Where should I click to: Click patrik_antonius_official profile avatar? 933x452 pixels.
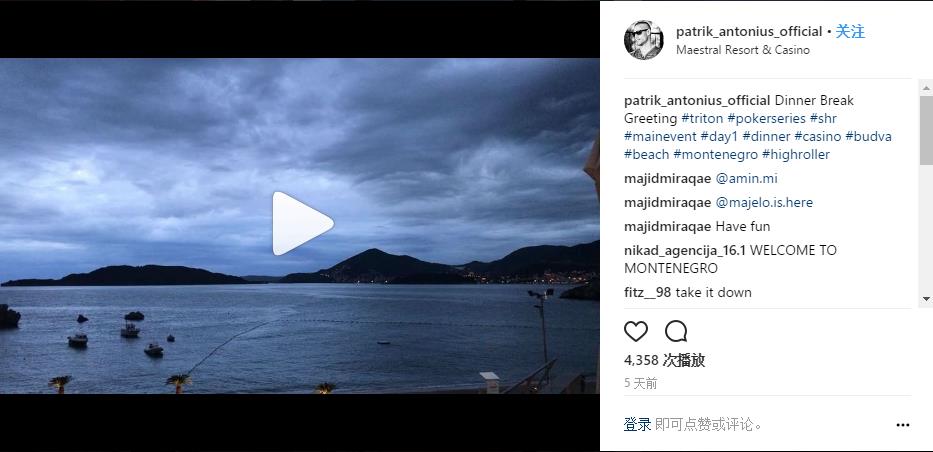coord(643,40)
